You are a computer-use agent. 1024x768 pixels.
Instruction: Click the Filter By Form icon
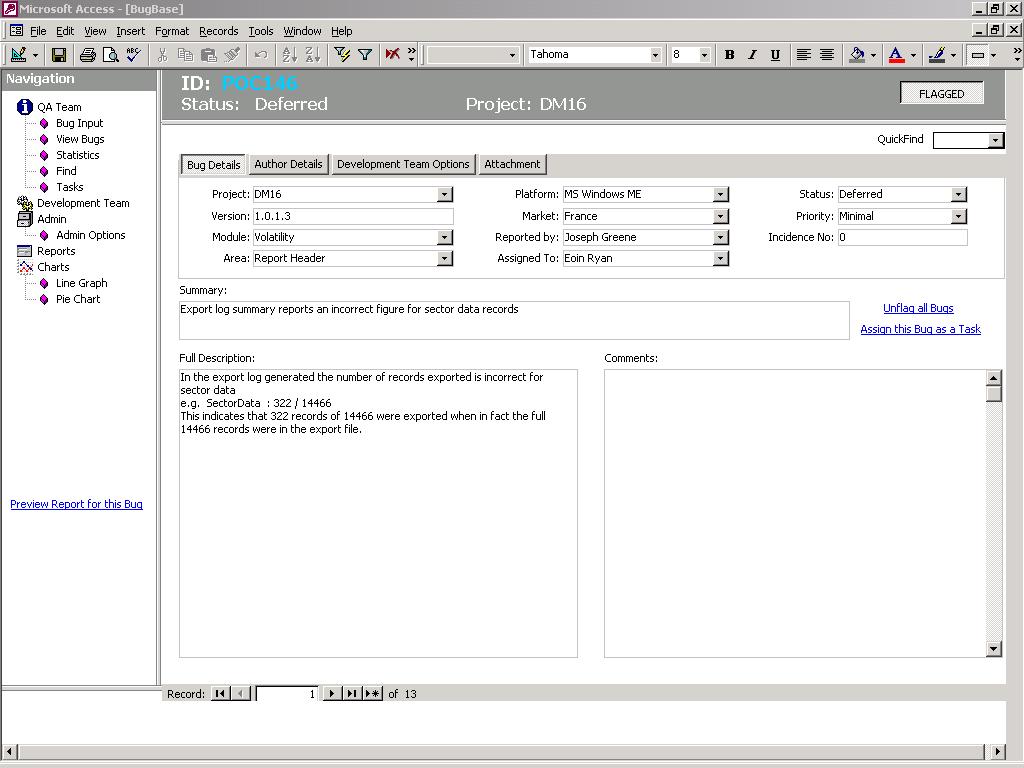[x=342, y=55]
